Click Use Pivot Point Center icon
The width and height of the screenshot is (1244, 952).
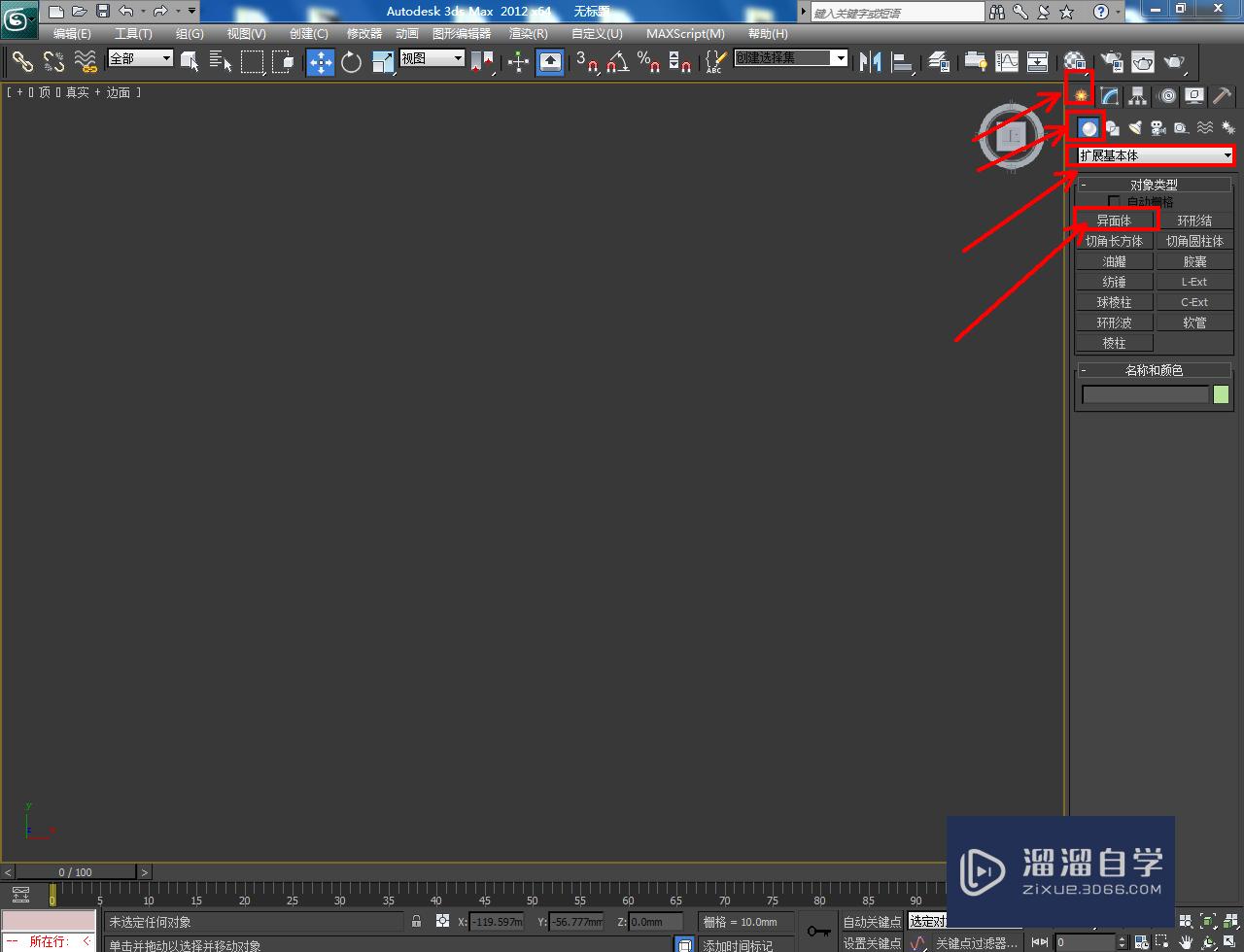482,61
